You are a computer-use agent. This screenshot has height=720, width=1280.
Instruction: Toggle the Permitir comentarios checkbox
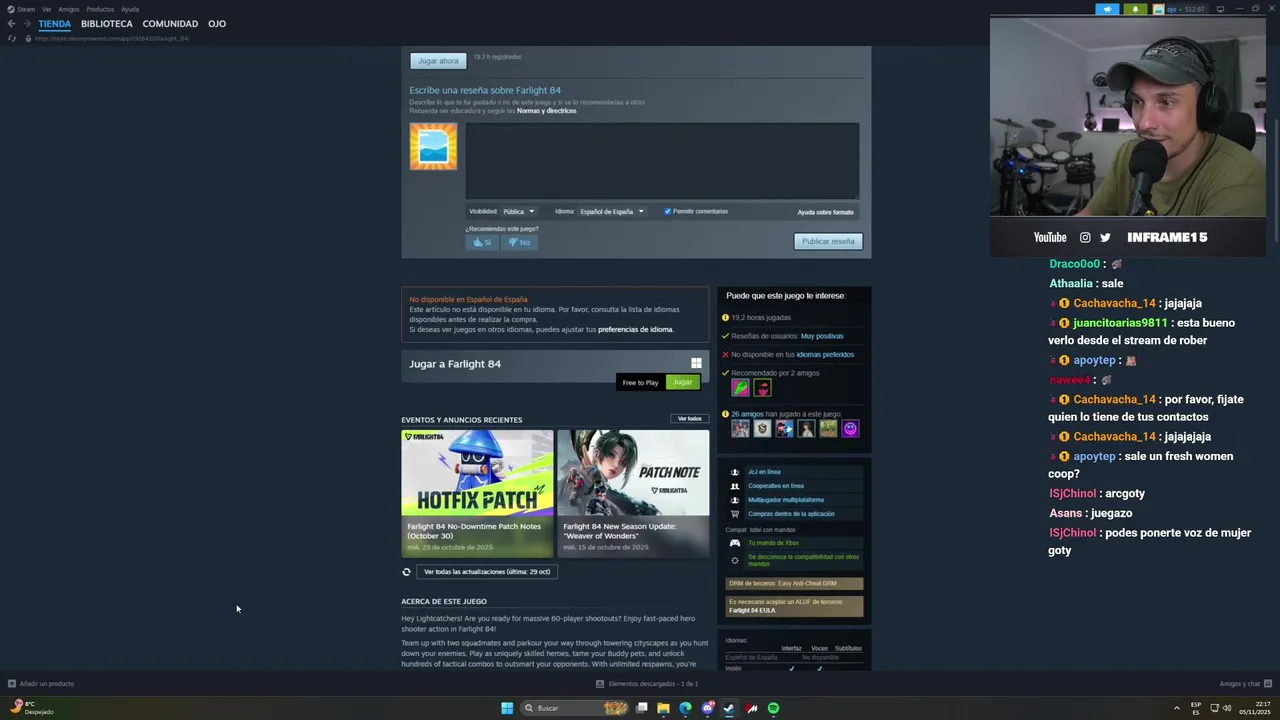(x=667, y=211)
